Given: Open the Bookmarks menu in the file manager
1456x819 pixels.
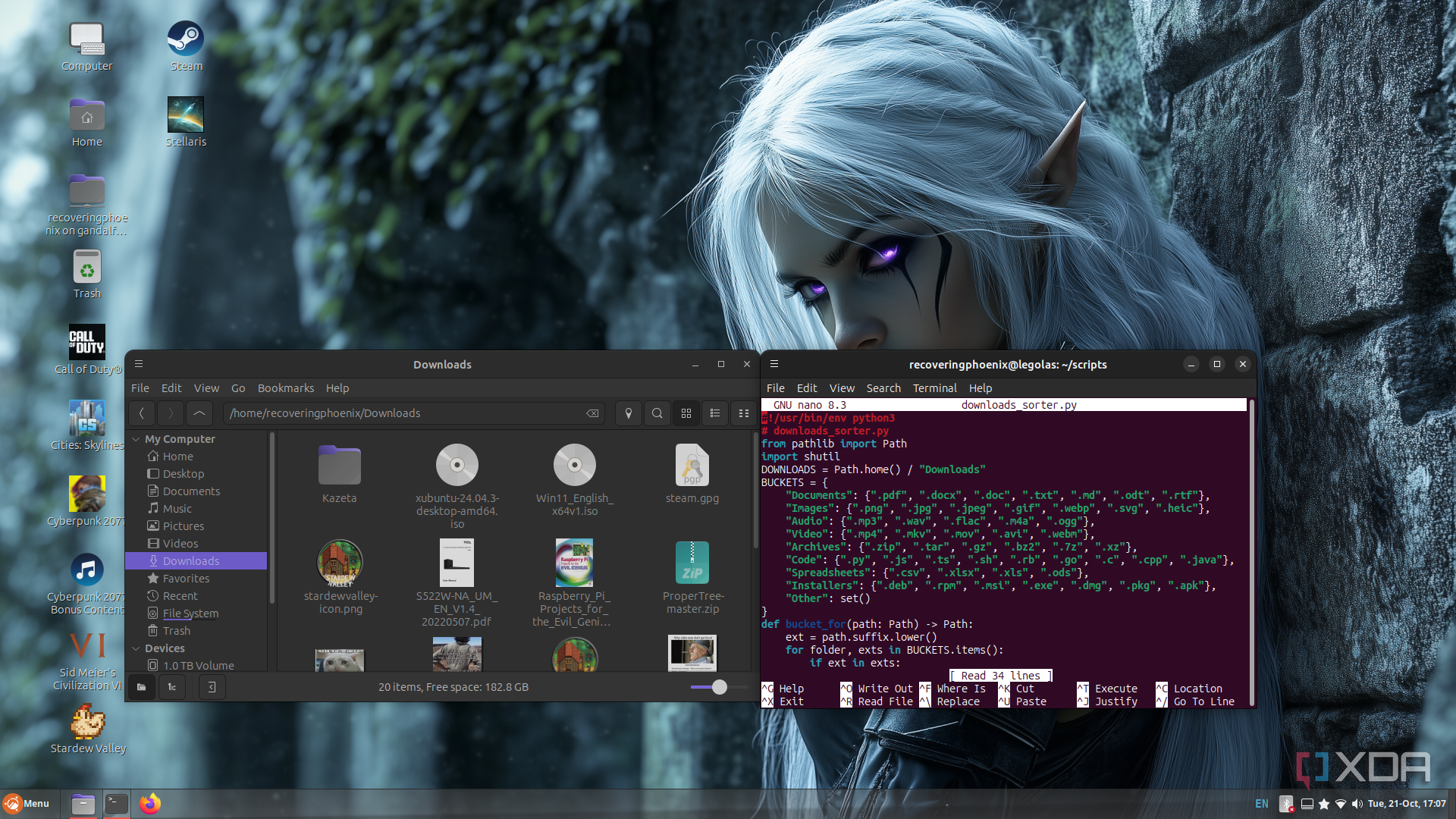Looking at the screenshot, I should (x=286, y=388).
